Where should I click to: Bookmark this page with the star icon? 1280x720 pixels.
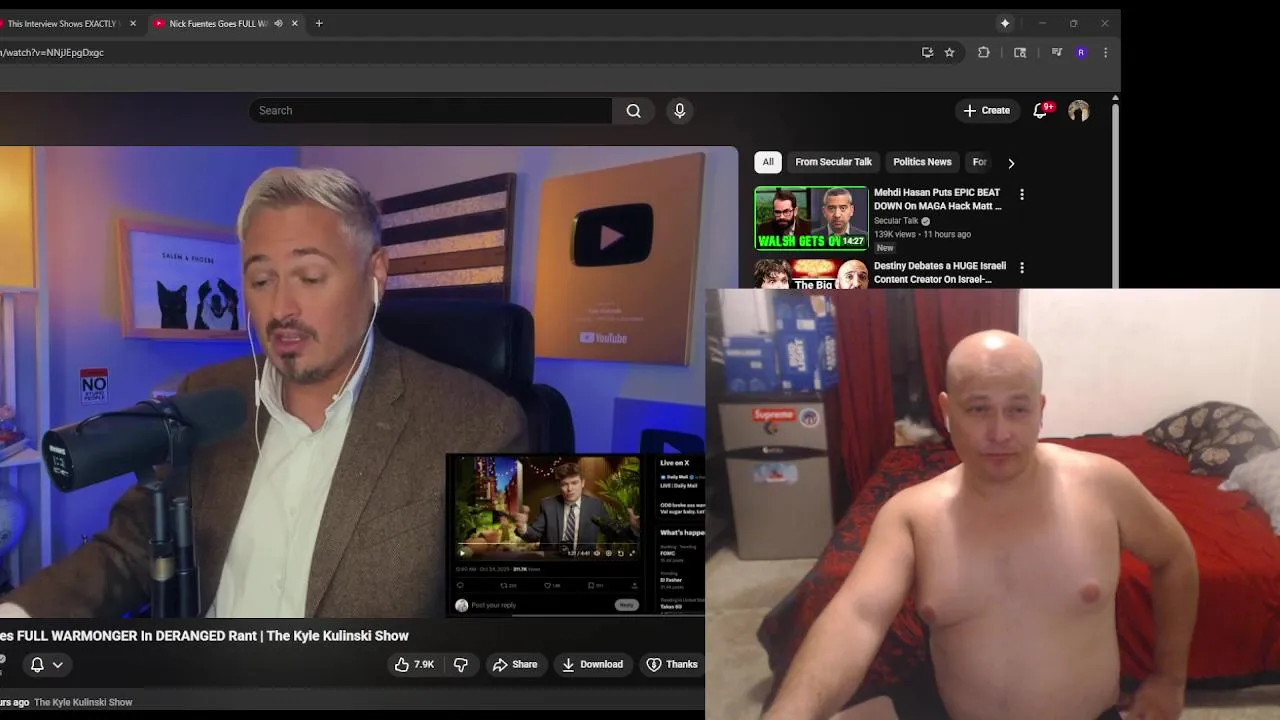(x=950, y=52)
